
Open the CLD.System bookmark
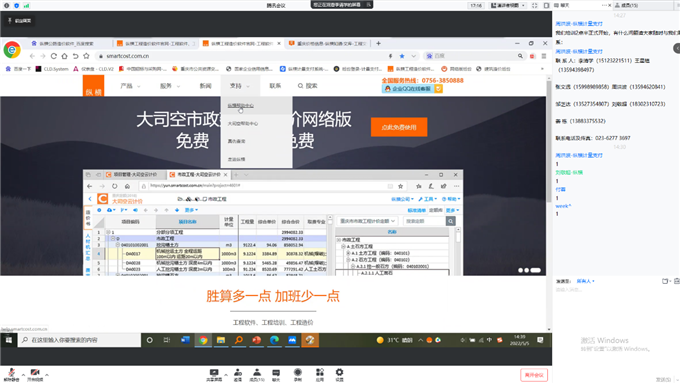click(x=52, y=69)
